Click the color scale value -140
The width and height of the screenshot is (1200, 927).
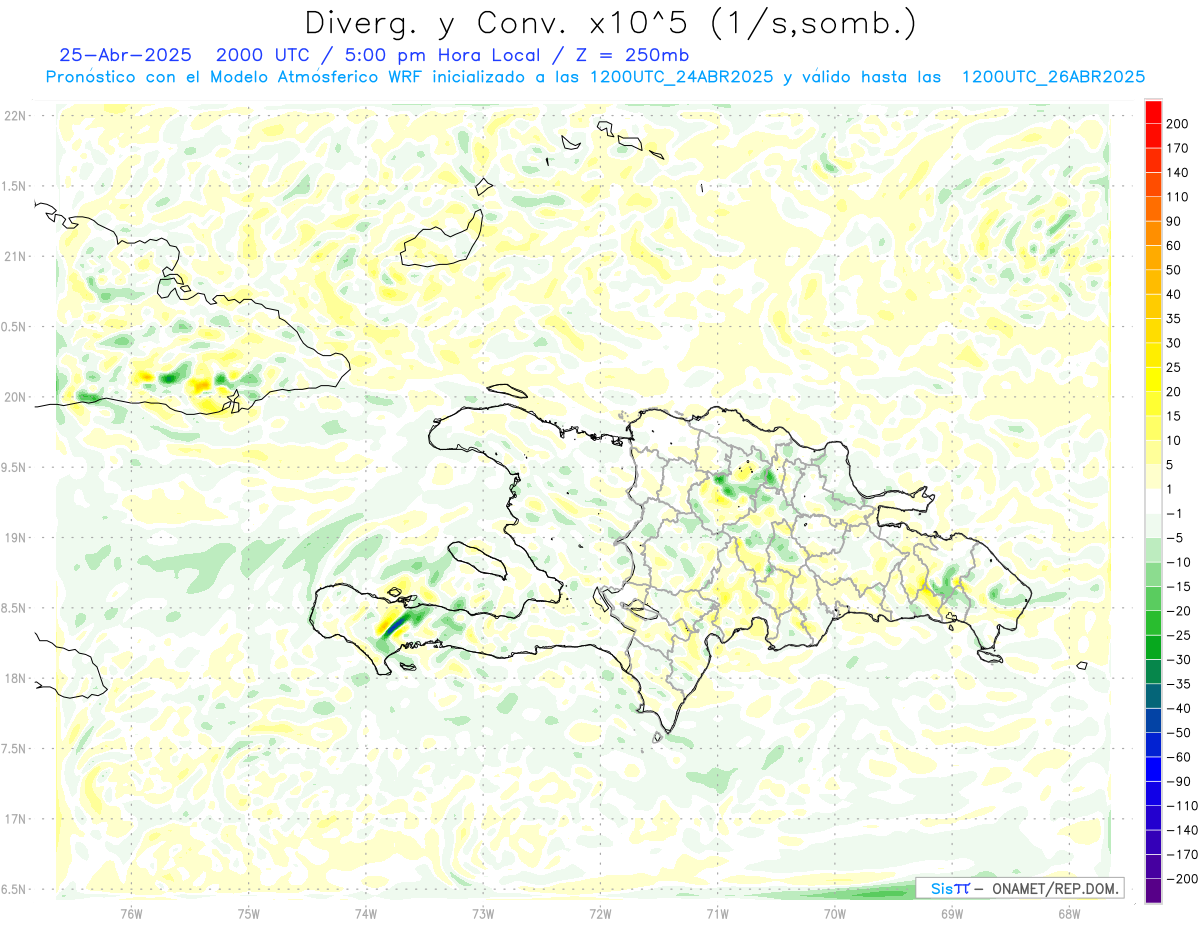coord(1184,830)
